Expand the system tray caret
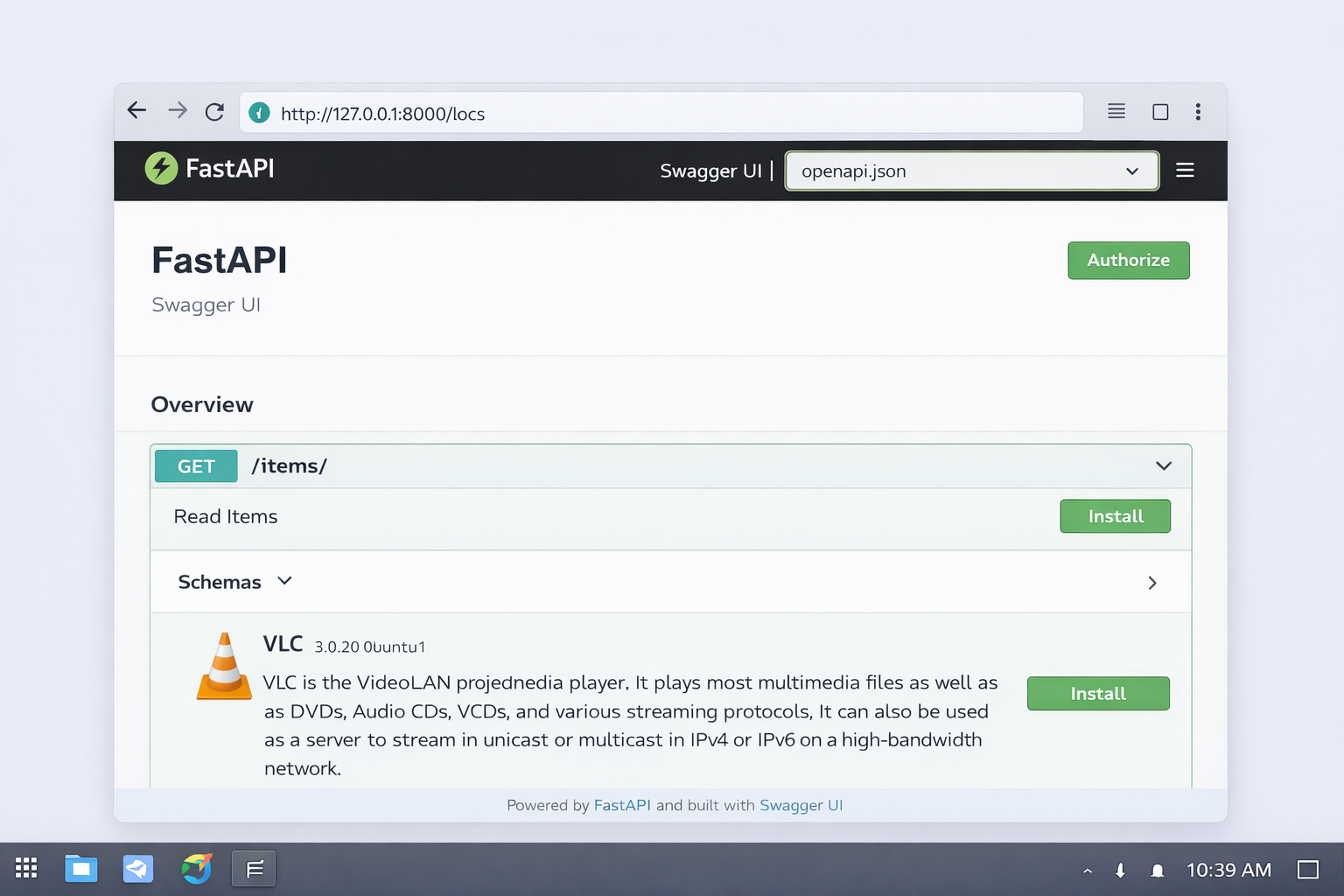This screenshot has height=896, width=1344. click(1088, 871)
